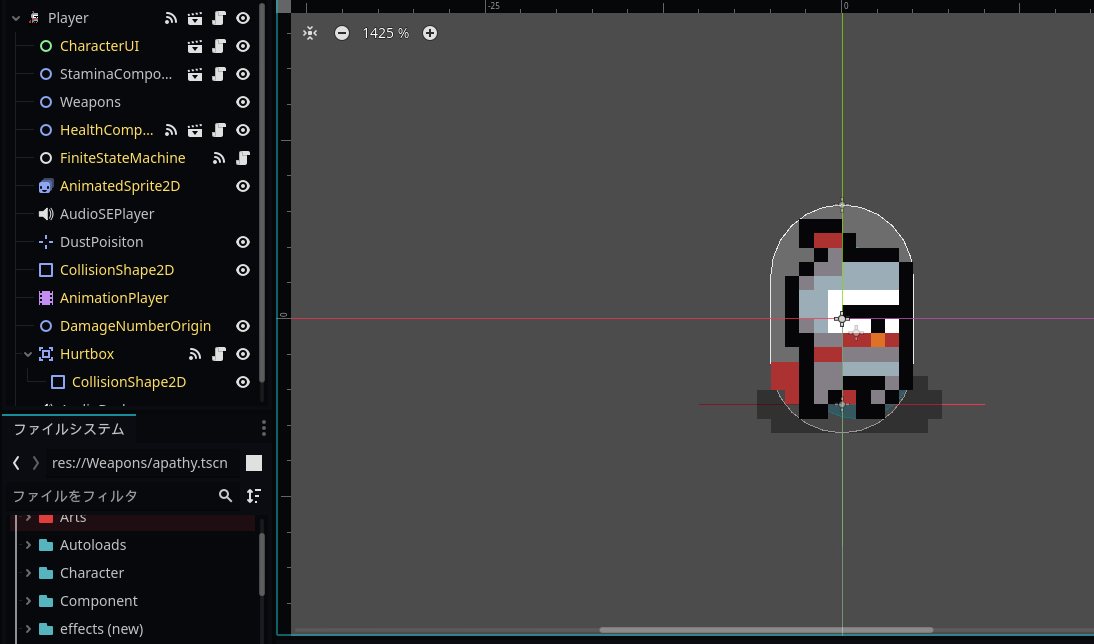Click the res://Weapons/apathy.tscn path field
The width and height of the screenshot is (1094, 644).
pyautogui.click(x=142, y=463)
